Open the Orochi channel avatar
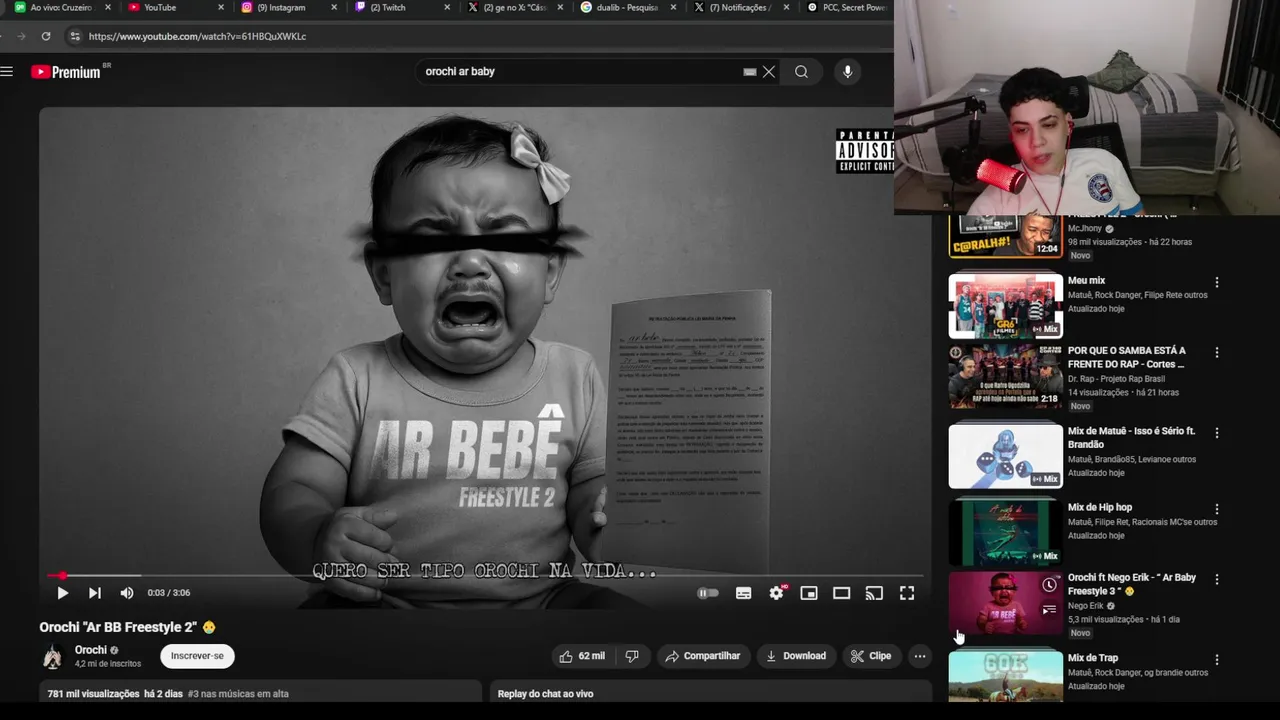 coord(52,657)
